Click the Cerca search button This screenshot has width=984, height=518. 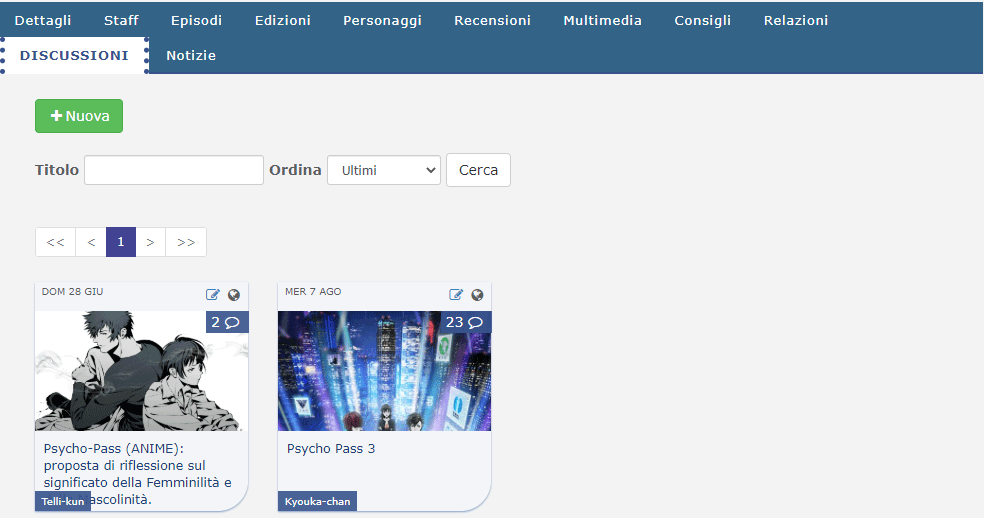coord(478,170)
